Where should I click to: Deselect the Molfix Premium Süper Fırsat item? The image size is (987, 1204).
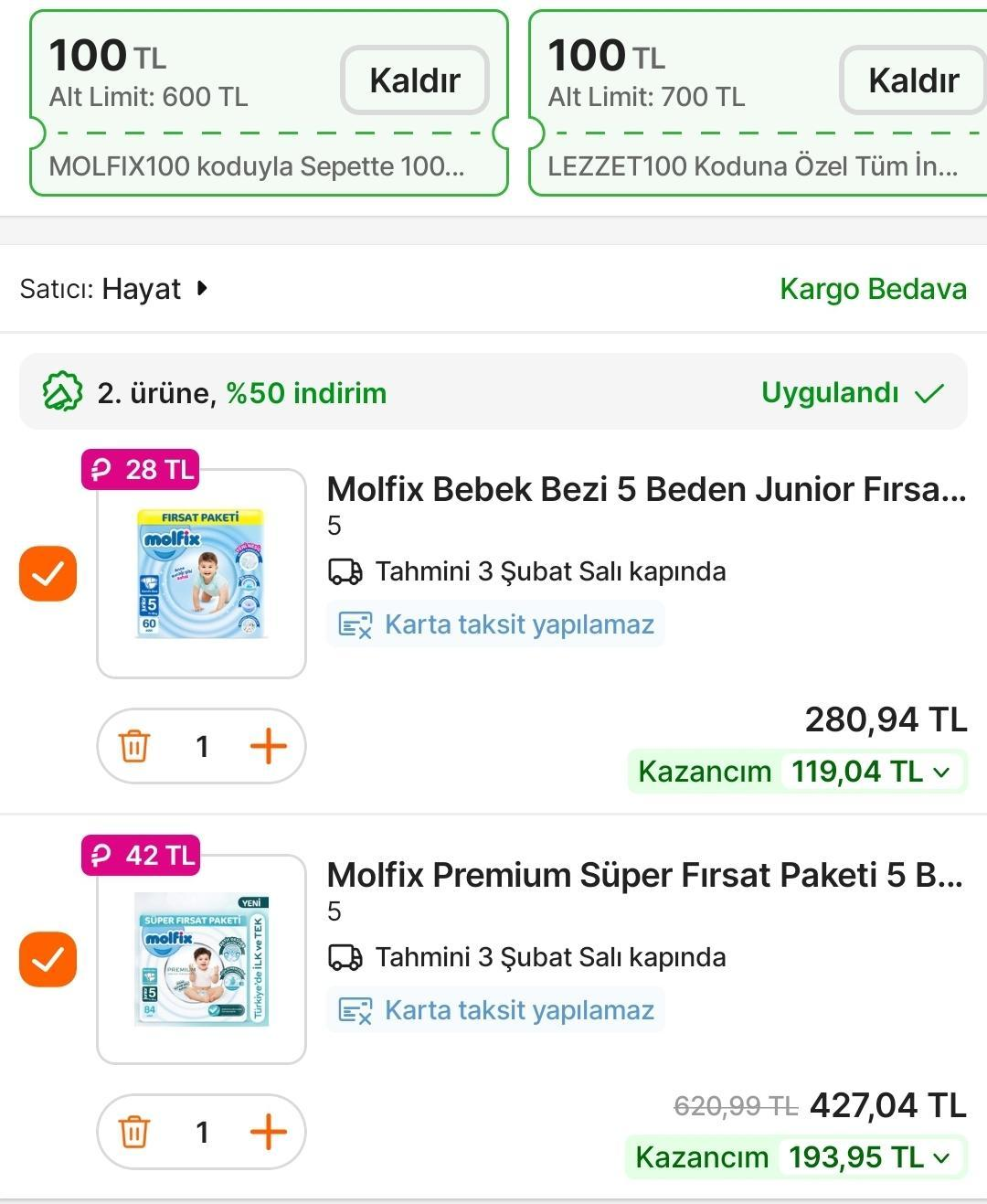48,959
